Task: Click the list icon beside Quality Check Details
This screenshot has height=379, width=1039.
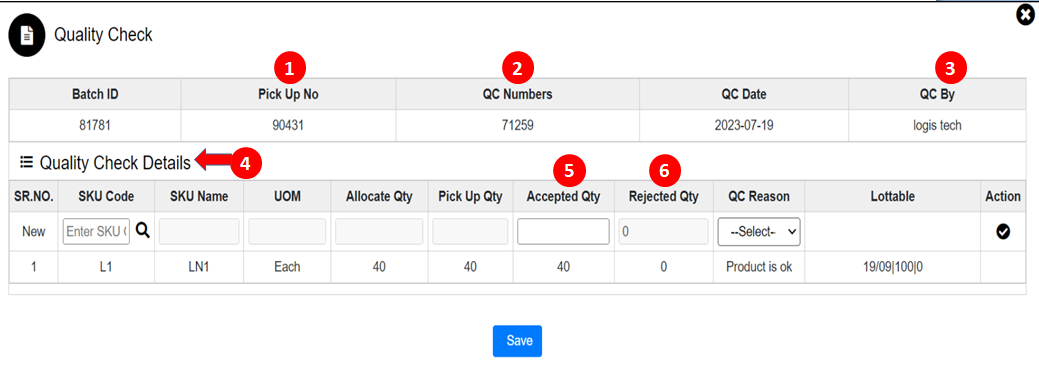Action: (27, 161)
